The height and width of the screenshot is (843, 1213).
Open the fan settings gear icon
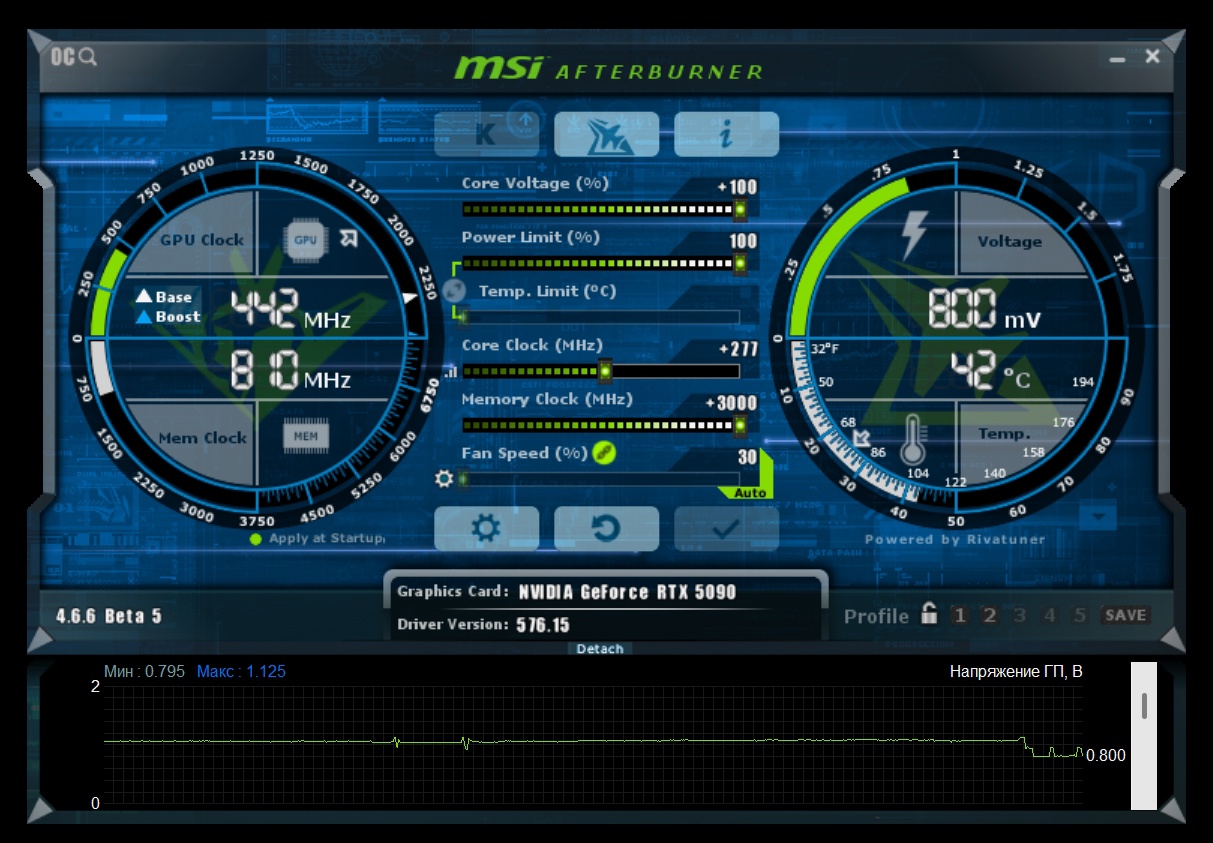[x=444, y=479]
